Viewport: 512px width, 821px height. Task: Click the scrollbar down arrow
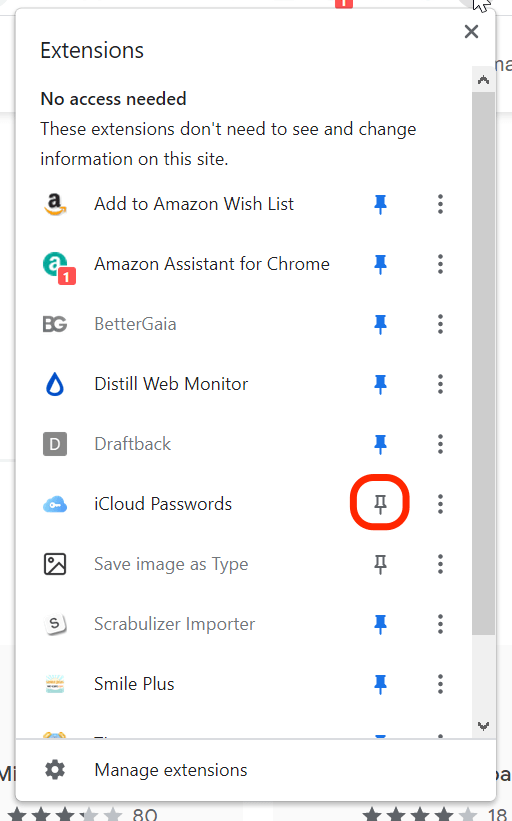[483, 726]
